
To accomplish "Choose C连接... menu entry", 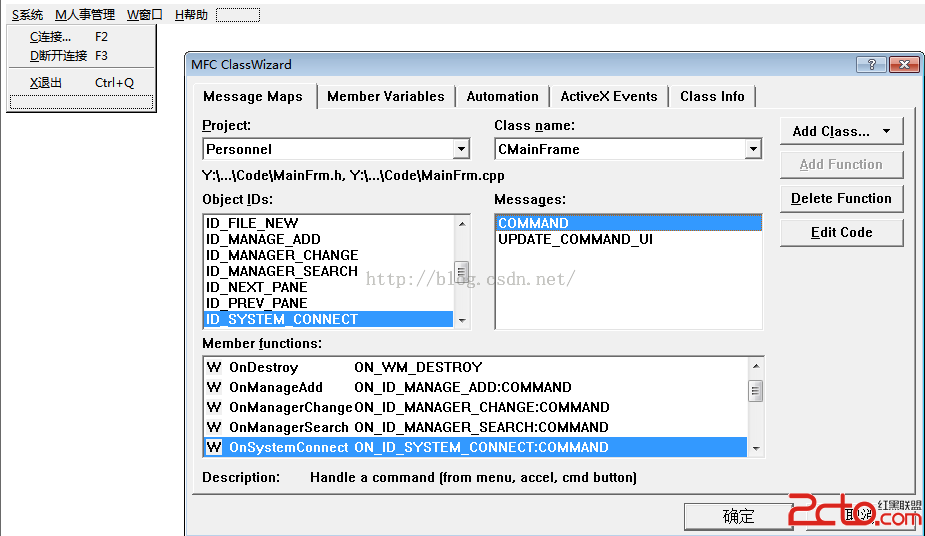I will click(x=81, y=37).
